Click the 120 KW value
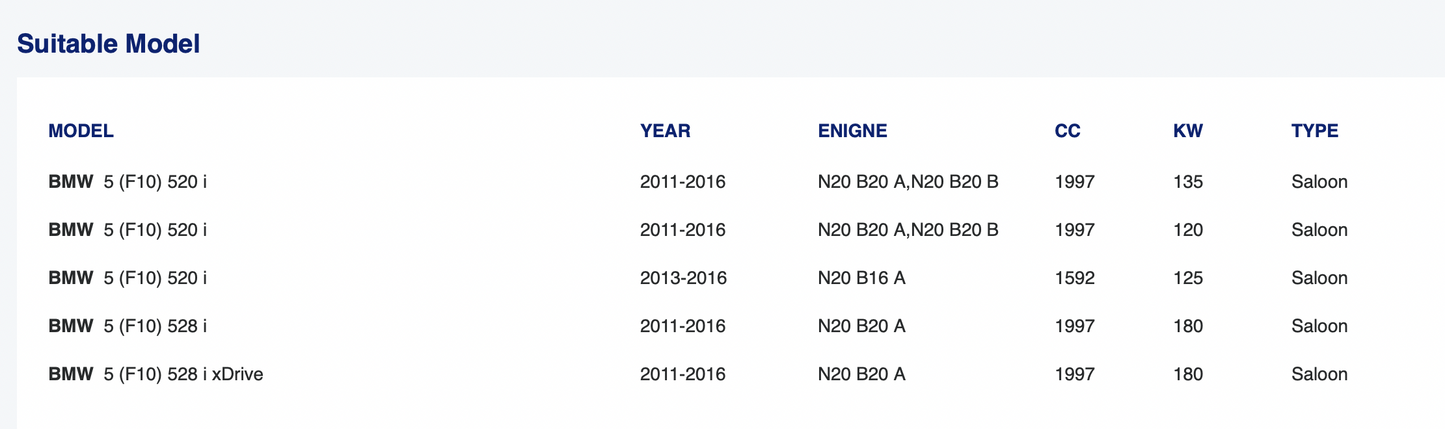Screen dimensions: 1445x429 coord(1188,230)
